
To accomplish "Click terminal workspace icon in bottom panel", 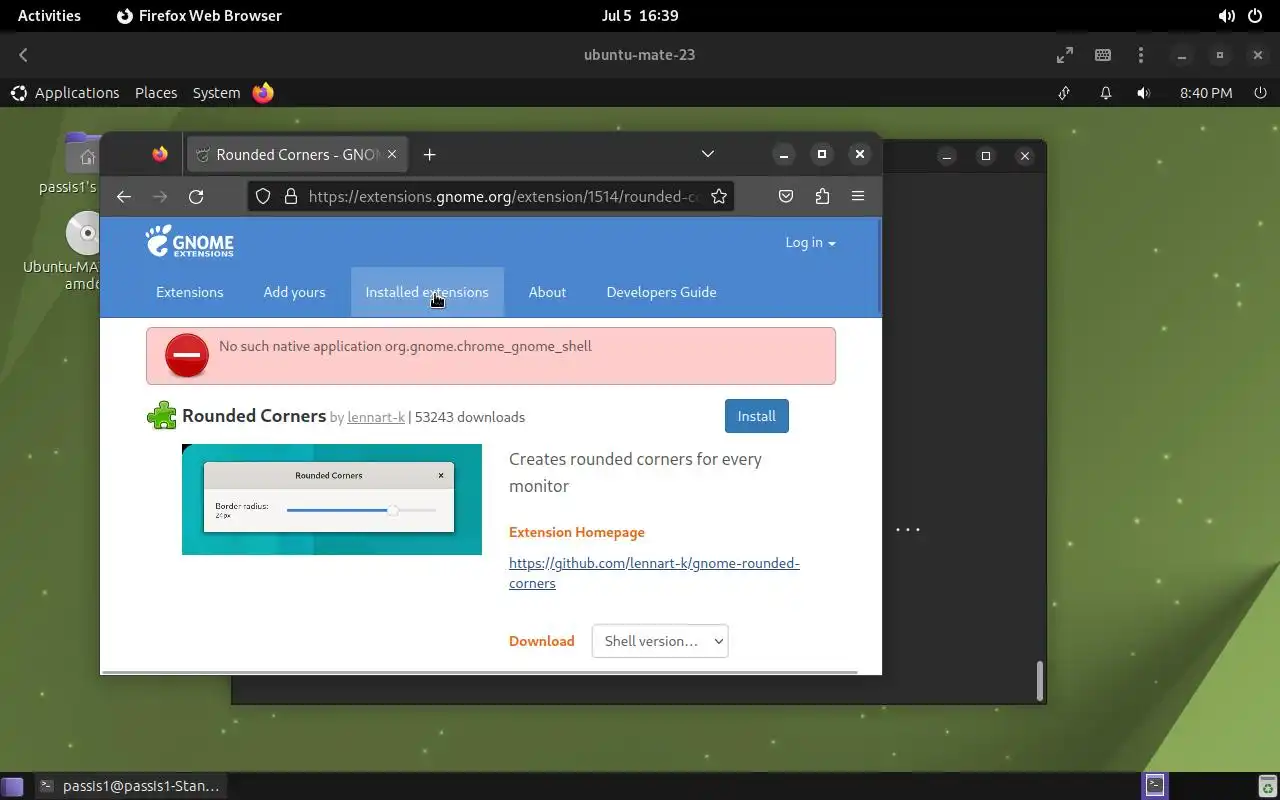I will pos(1155,786).
